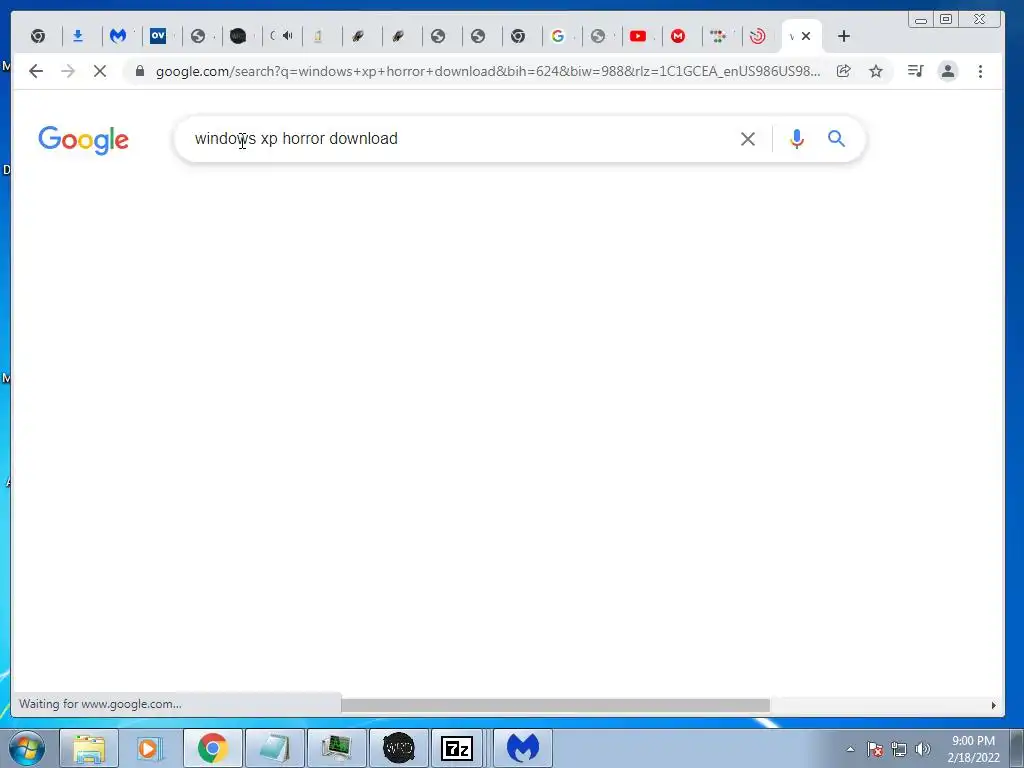
Task: Show hidden system tray icons
Action: (850, 749)
